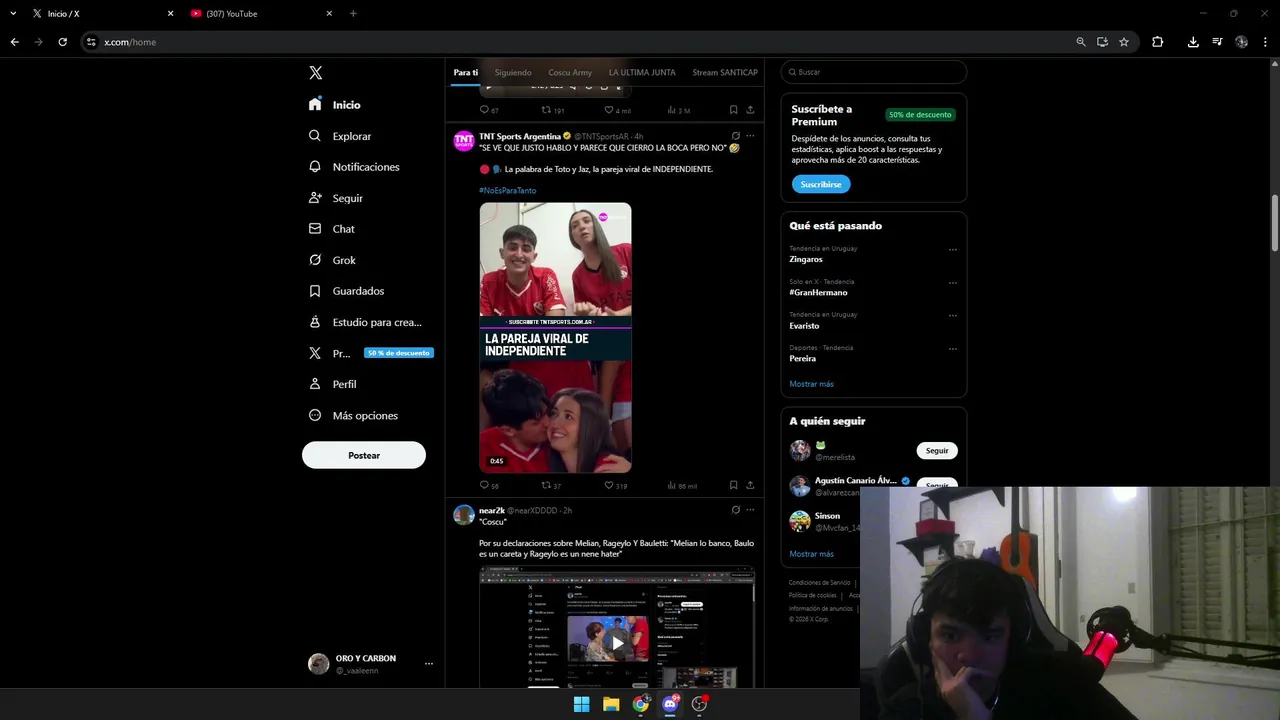The height and width of the screenshot is (720, 1280).
Task: Open Seguir page in sidebar
Action: click(336, 198)
